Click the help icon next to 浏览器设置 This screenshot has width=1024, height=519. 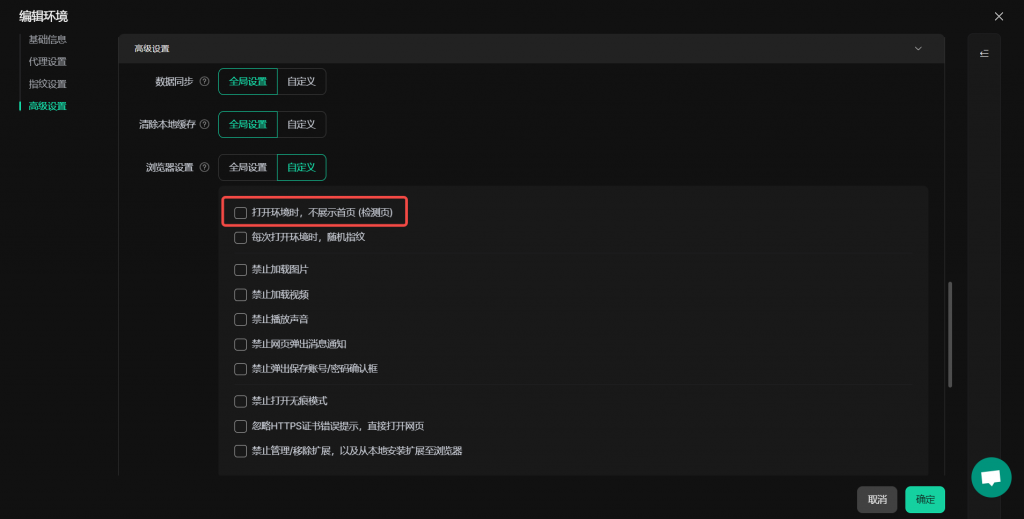(205, 168)
